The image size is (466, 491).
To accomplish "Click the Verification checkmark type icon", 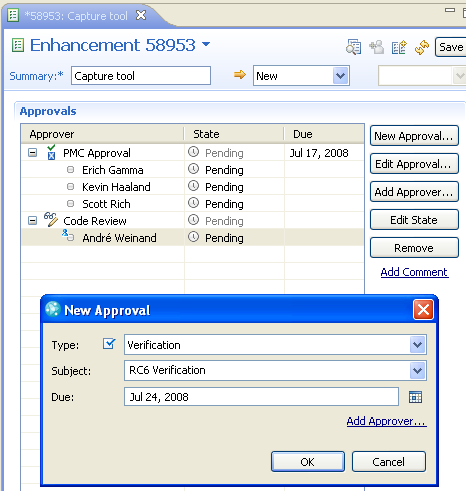I will tap(109, 344).
